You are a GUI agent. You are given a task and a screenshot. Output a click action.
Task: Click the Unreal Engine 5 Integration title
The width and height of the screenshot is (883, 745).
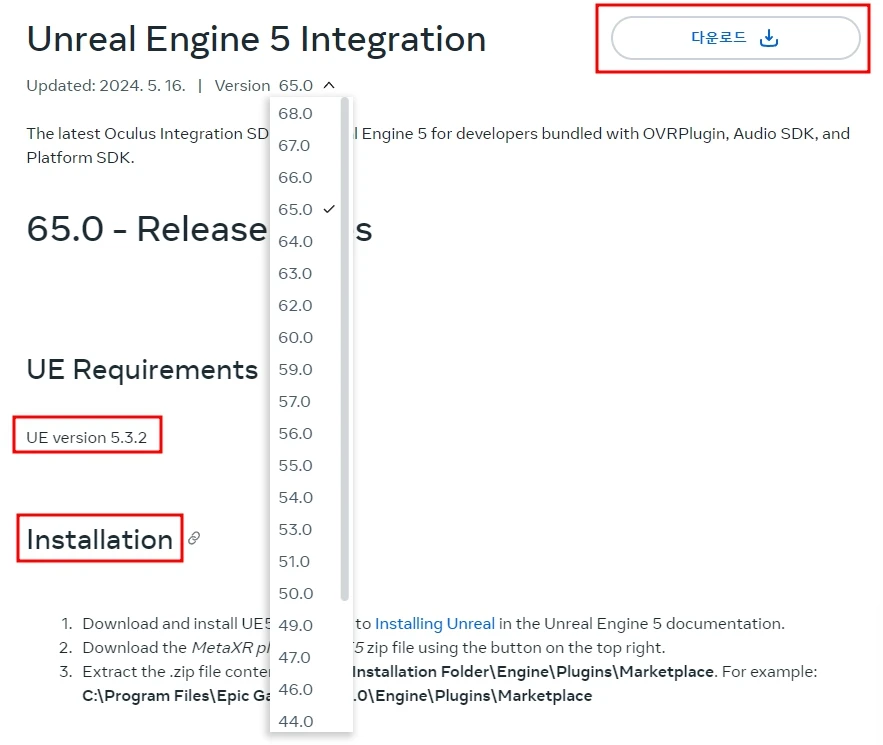(x=256, y=39)
